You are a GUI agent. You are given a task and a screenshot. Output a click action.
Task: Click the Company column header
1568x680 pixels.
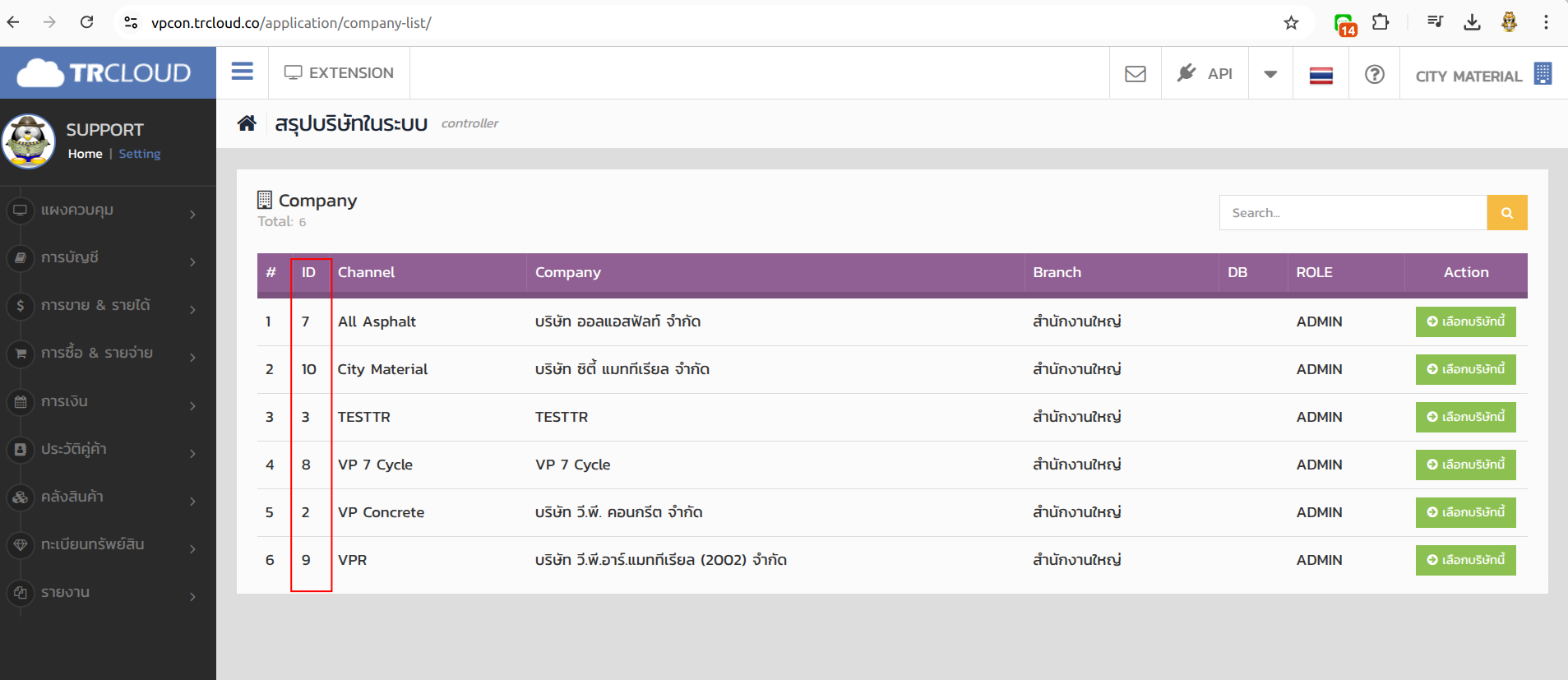pyautogui.click(x=568, y=272)
